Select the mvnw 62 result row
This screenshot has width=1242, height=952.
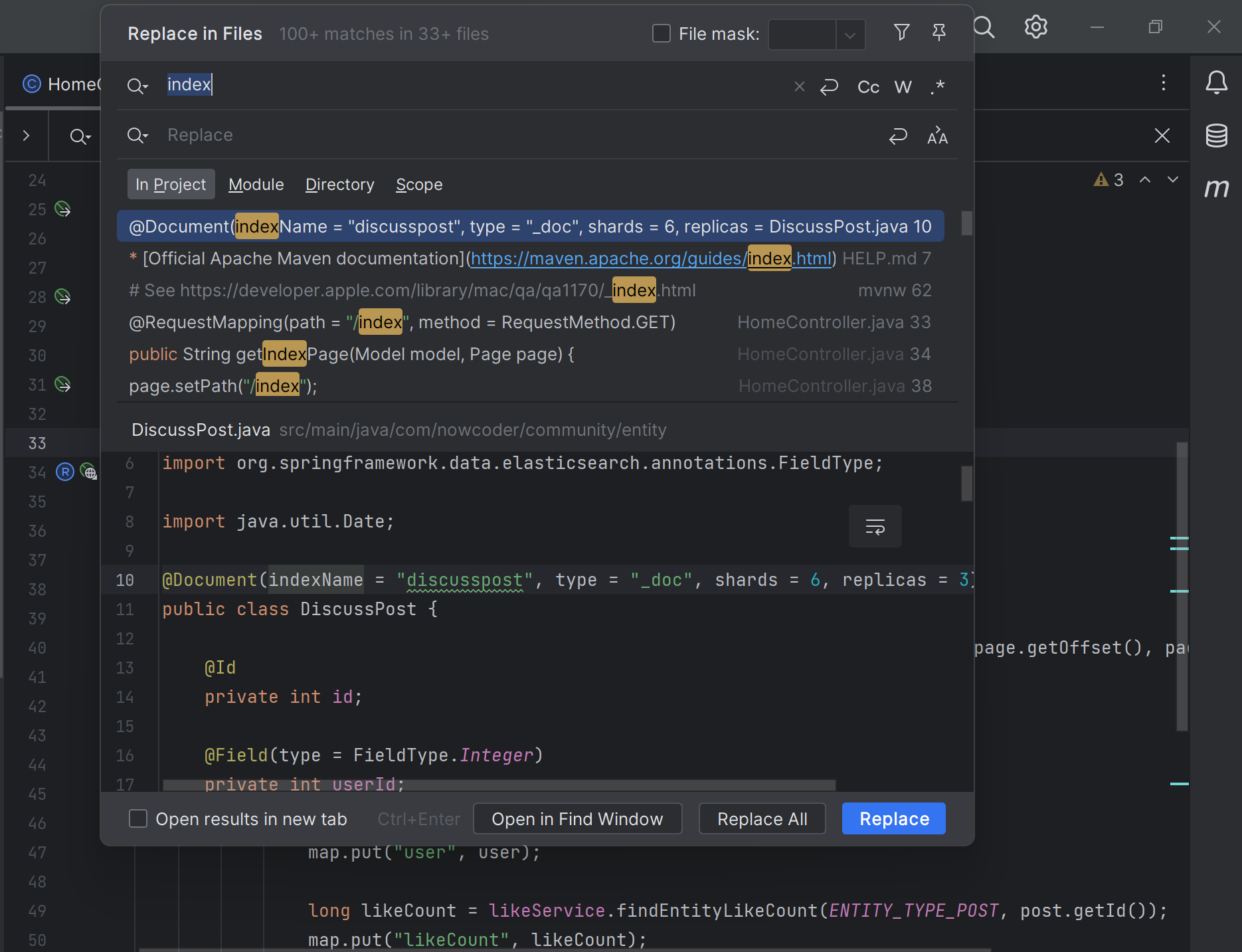[x=530, y=290]
